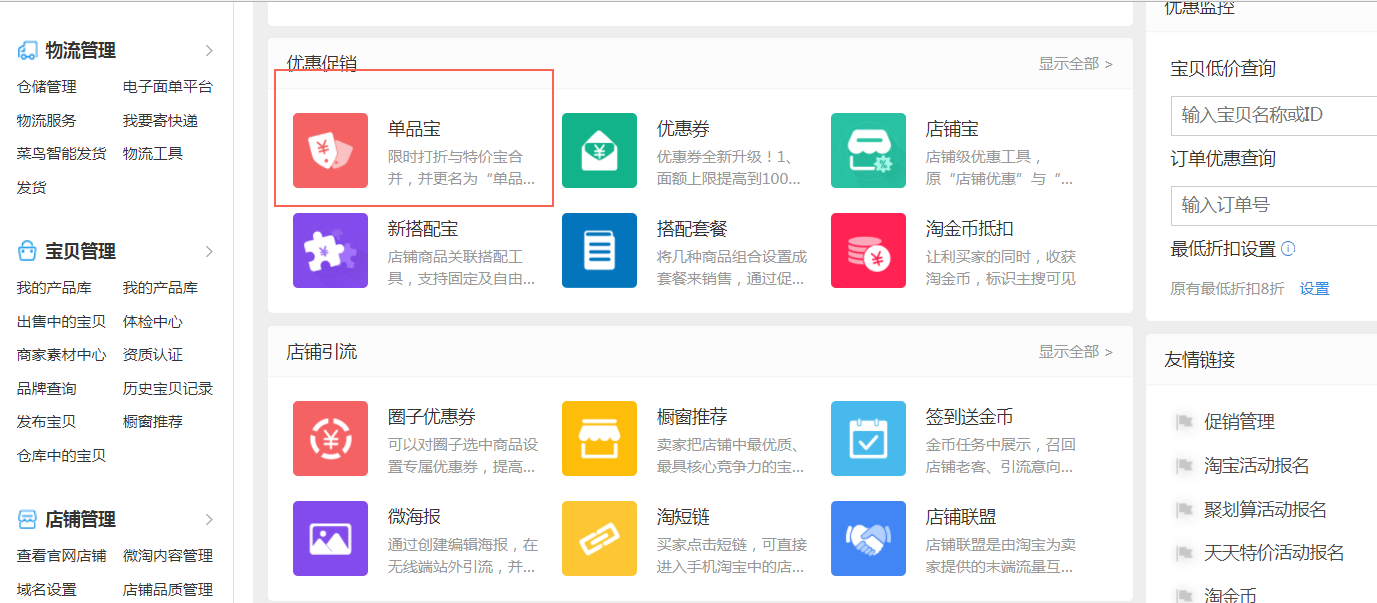Focus the 输入宝贝名称或ID field
The image size is (1377, 603).
[1274, 115]
